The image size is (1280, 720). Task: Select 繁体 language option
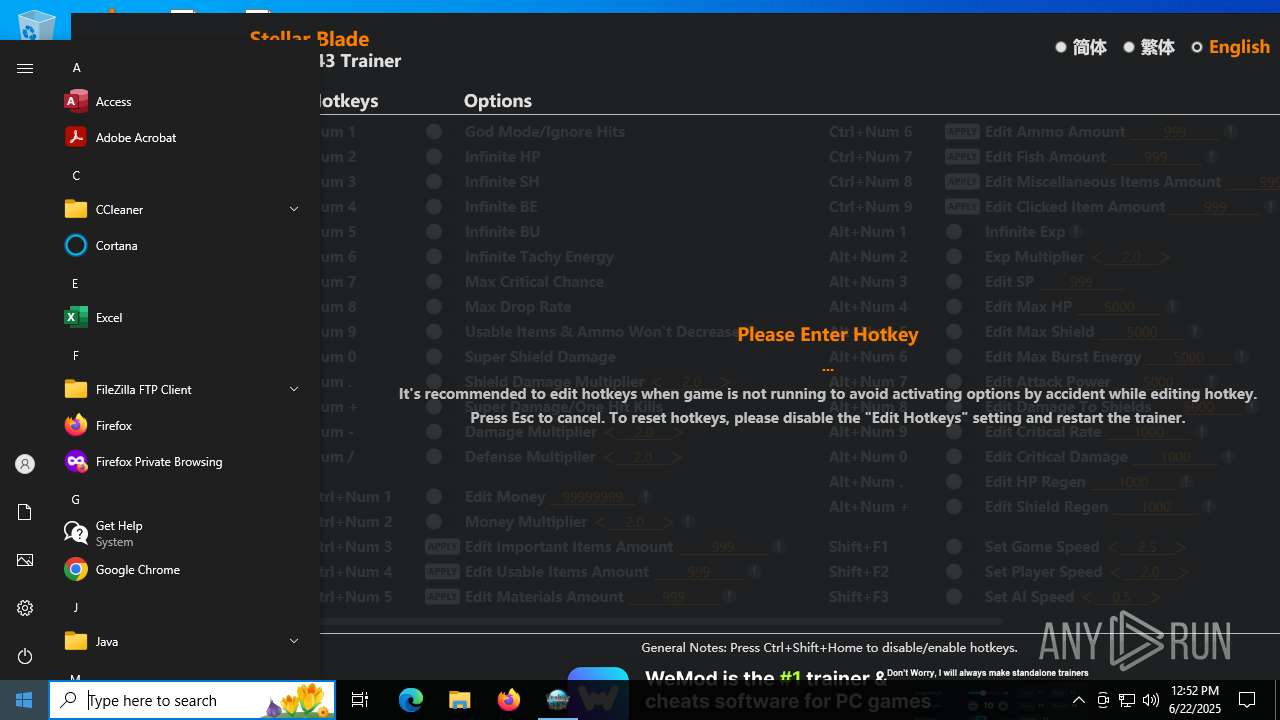tap(1149, 47)
